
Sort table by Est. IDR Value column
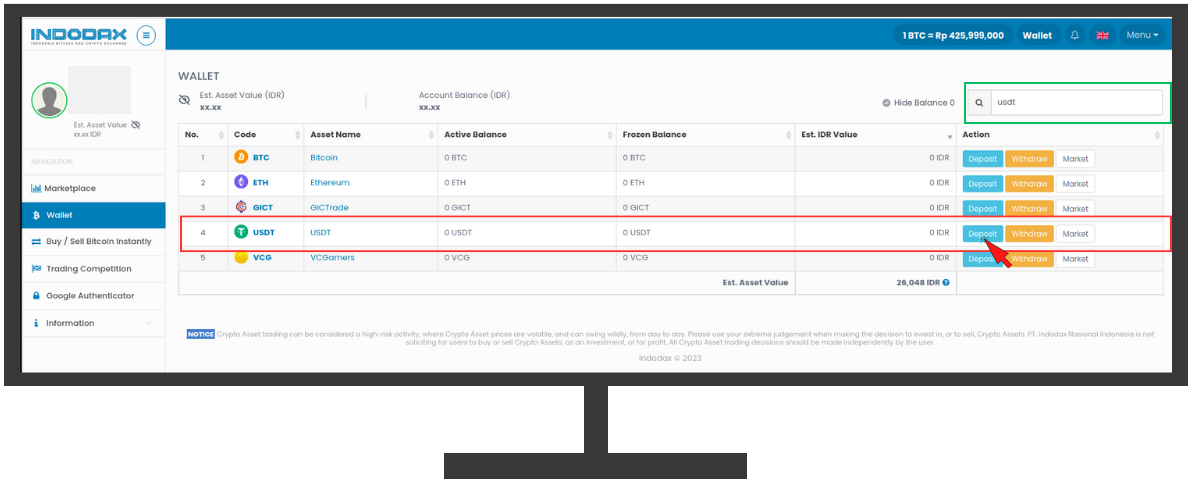[x=875, y=135]
